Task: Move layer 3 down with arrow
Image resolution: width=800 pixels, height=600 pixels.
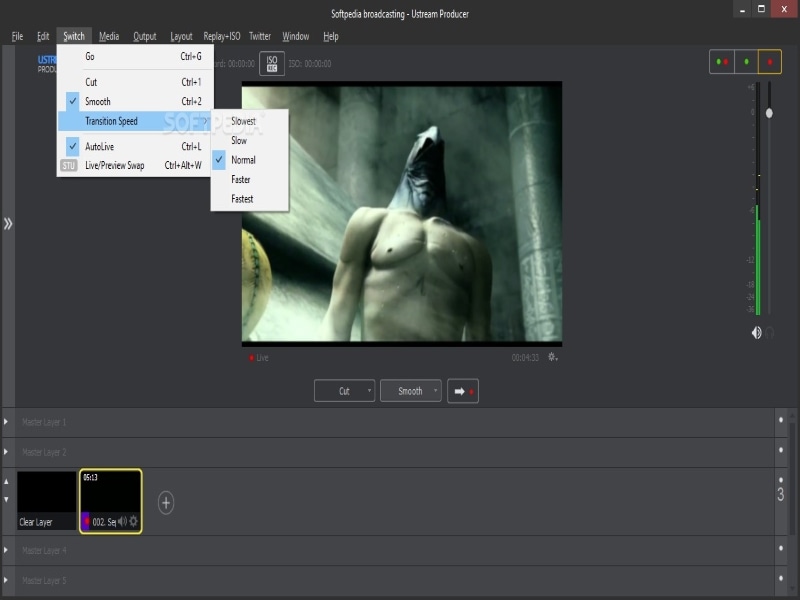Action: [x=6, y=499]
